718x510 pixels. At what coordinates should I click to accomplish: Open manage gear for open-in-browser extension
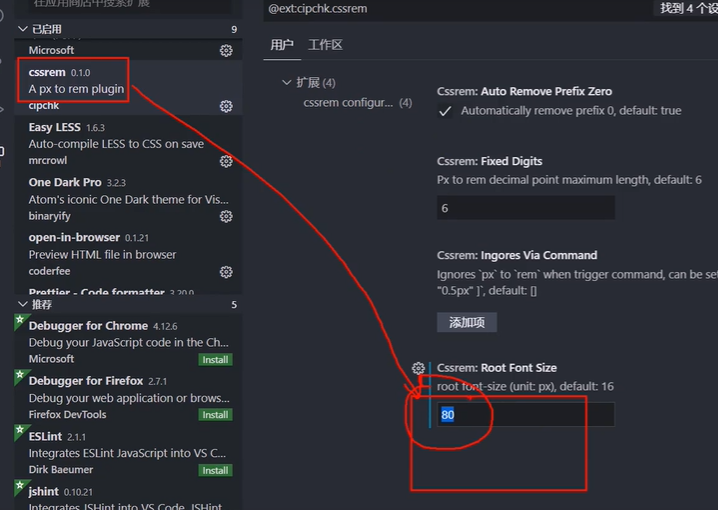(x=226, y=272)
